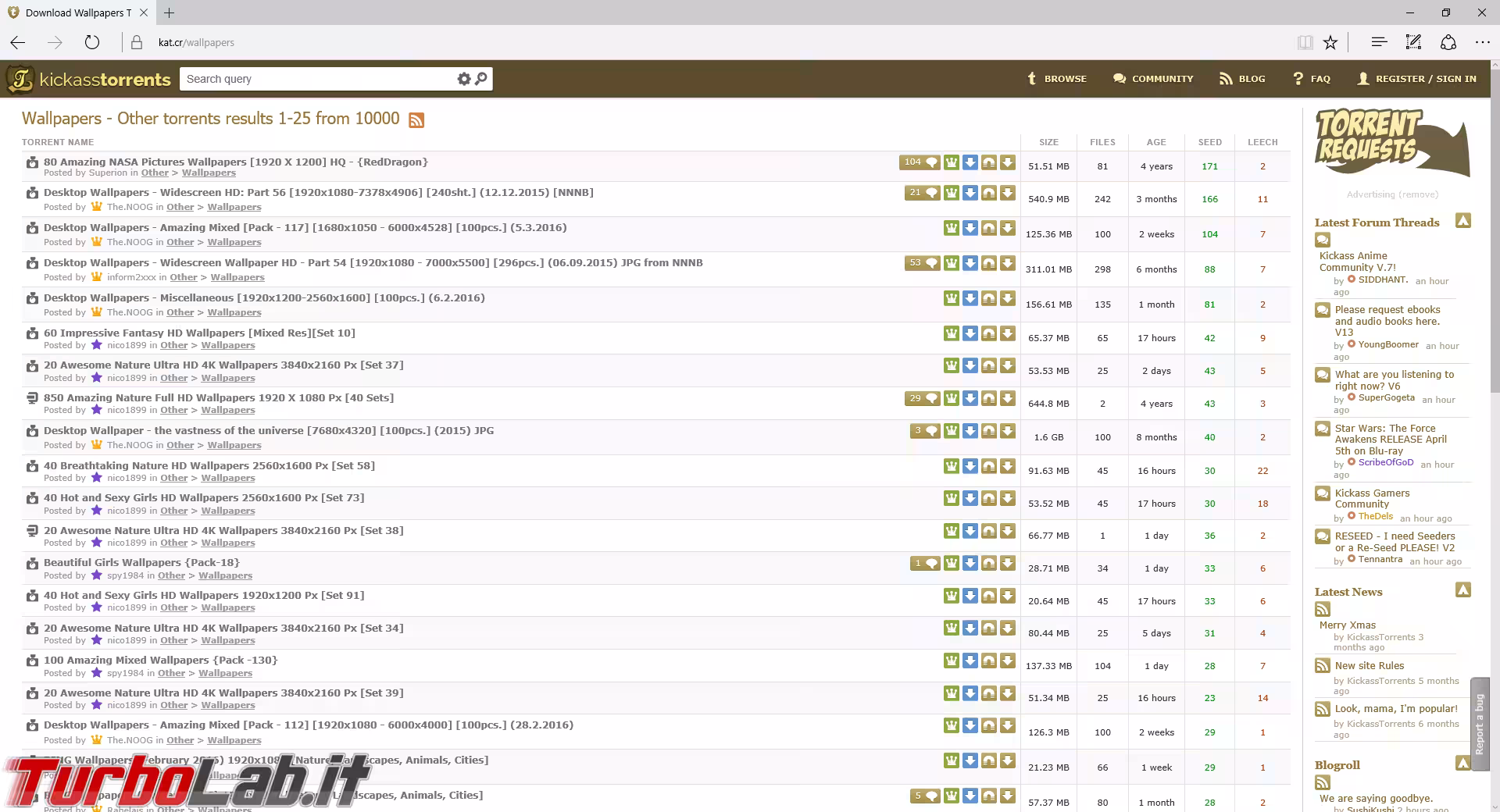Screen dimensions: 1500x812
Task: Switch to the Download Wallpapers browser tab
Action: click(x=75, y=12)
